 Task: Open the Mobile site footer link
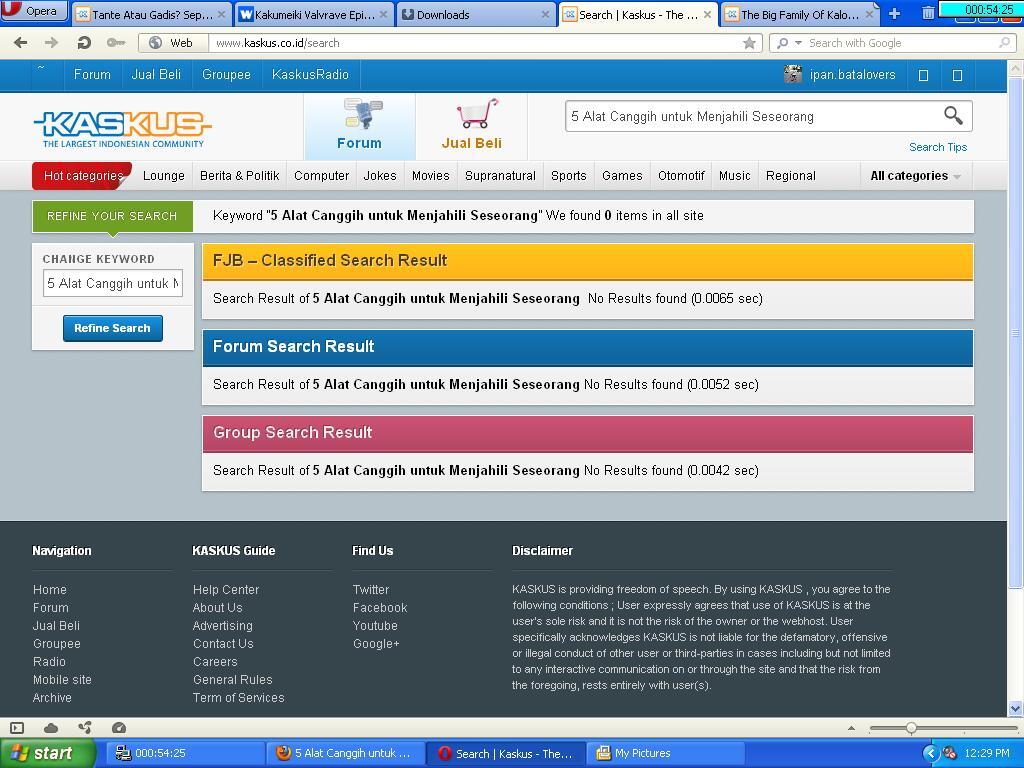62,680
